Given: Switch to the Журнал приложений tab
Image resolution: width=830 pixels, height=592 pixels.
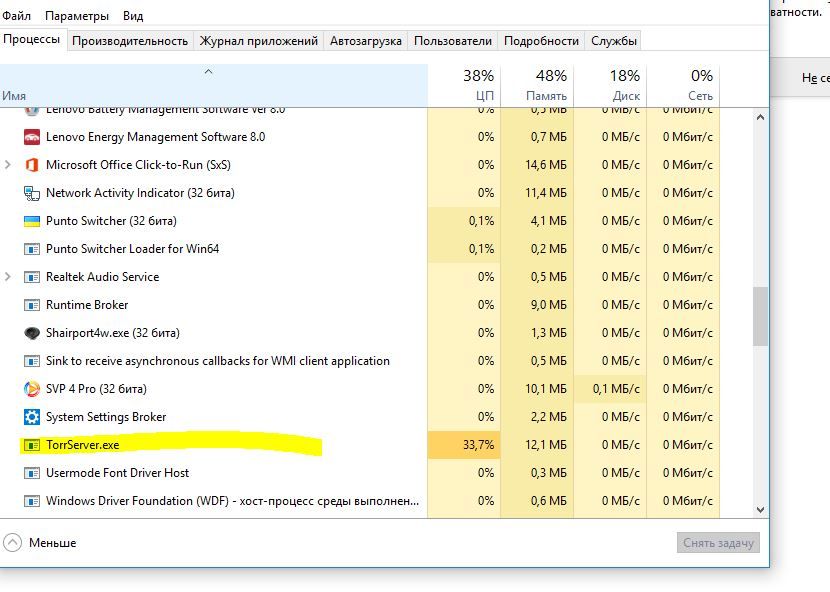Looking at the screenshot, I should 258,41.
